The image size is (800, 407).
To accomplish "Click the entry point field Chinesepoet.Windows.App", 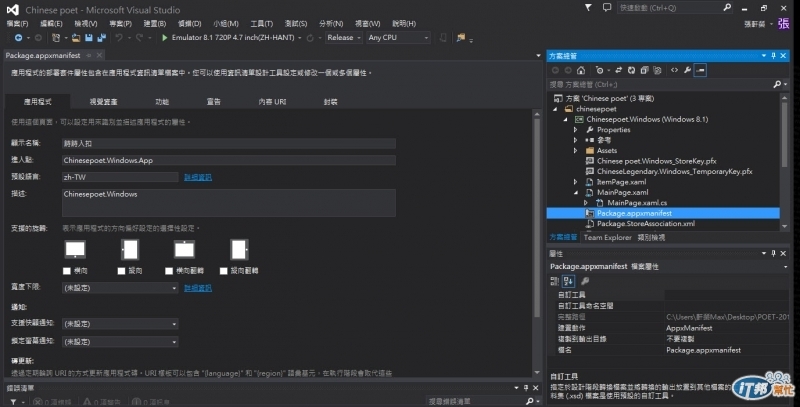I will pyautogui.click(x=229, y=161).
